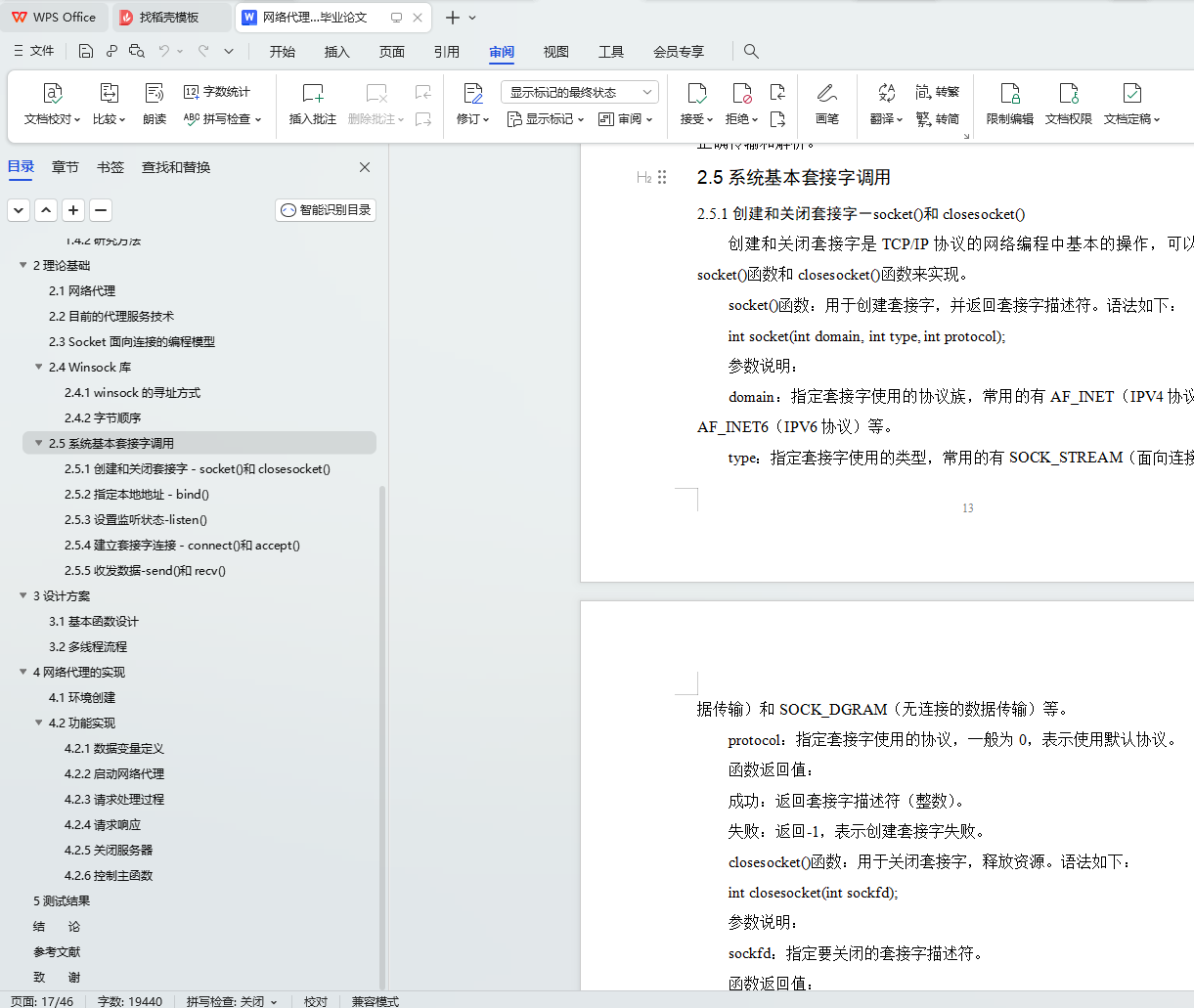Go to 2.5.2 指定本地地址 - bind() heading
Viewport: 1194px width, 1008px height.
(137, 494)
